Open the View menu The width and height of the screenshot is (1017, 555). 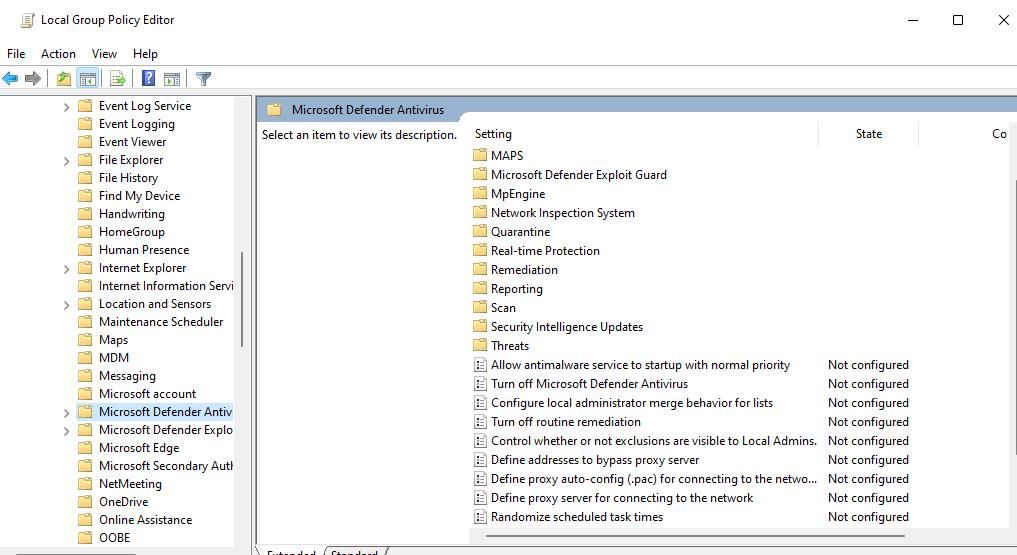point(104,54)
